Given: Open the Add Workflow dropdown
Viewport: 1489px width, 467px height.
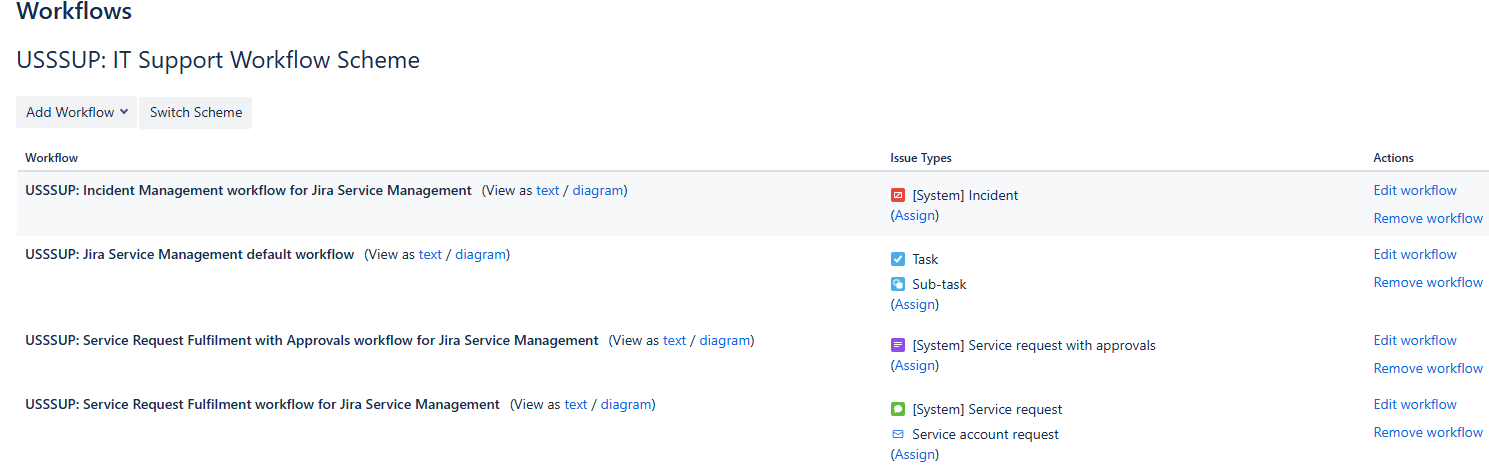Looking at the screenshot, I should coord(76,112).
